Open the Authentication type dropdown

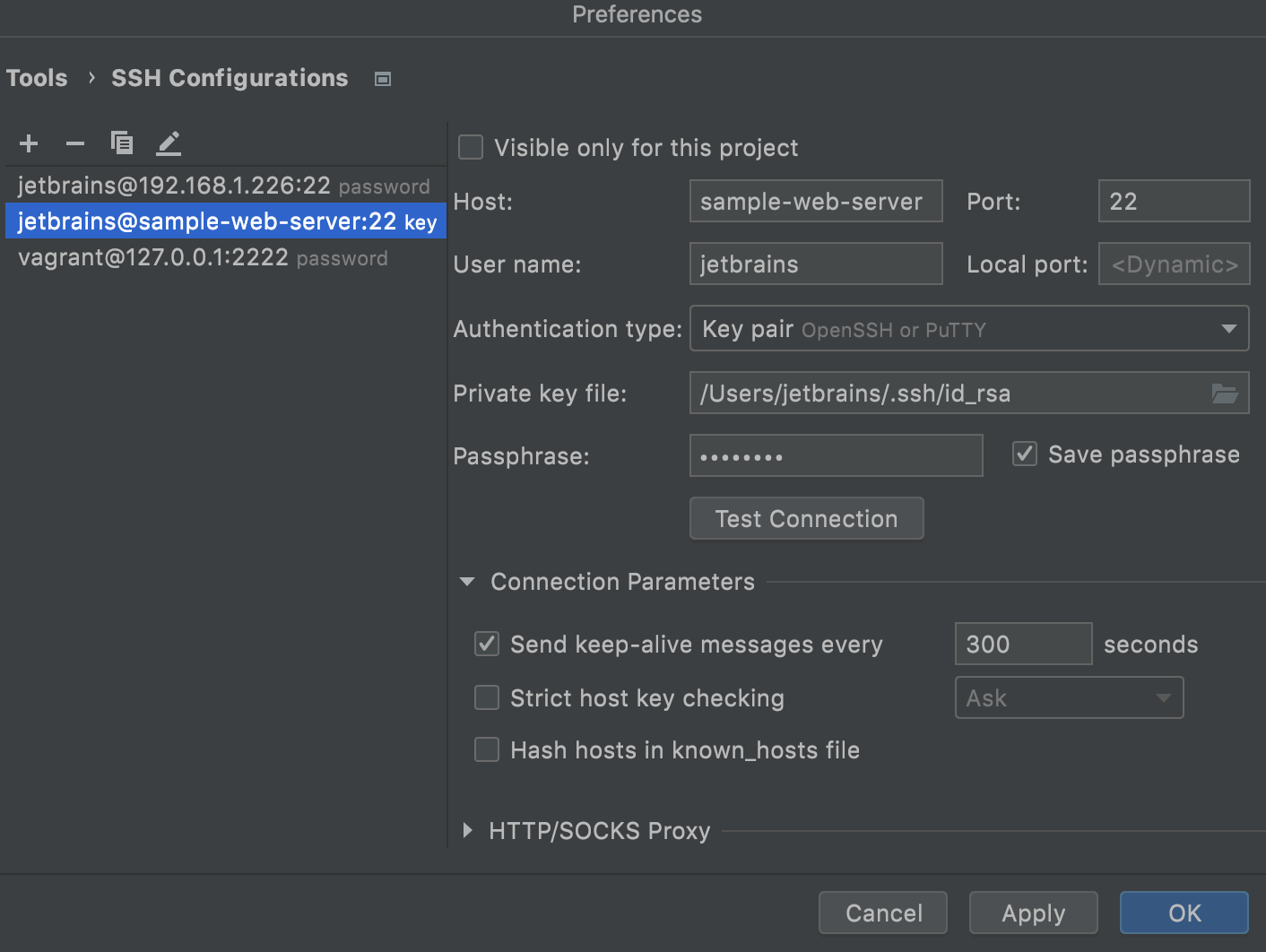pyautogui.click(x=1229, y=328)
